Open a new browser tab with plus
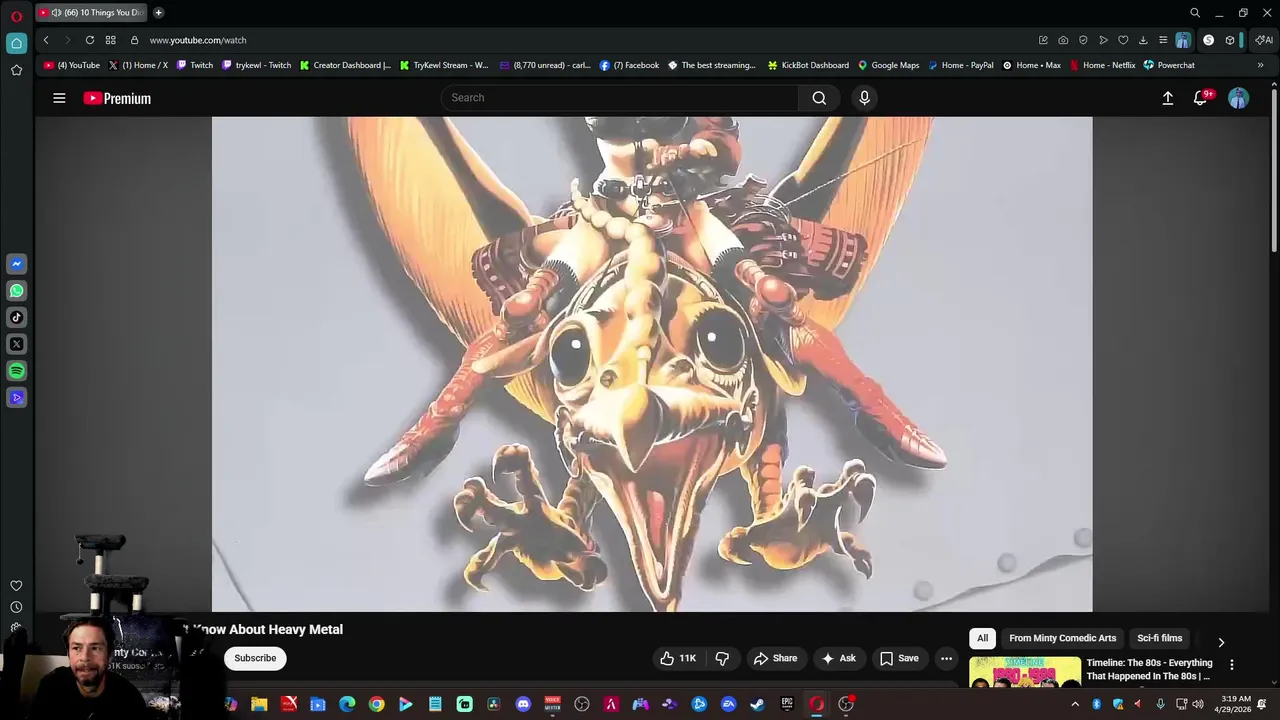 point(158,13)
